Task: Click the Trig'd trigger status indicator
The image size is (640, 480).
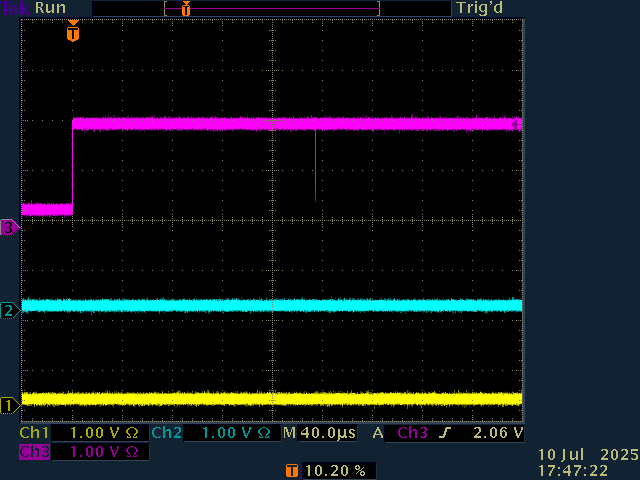Action: (479, 8)
